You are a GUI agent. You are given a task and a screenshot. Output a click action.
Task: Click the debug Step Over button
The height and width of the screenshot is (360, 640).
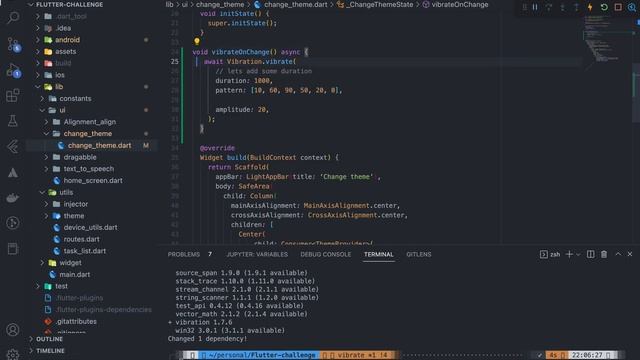coord(549,7)
